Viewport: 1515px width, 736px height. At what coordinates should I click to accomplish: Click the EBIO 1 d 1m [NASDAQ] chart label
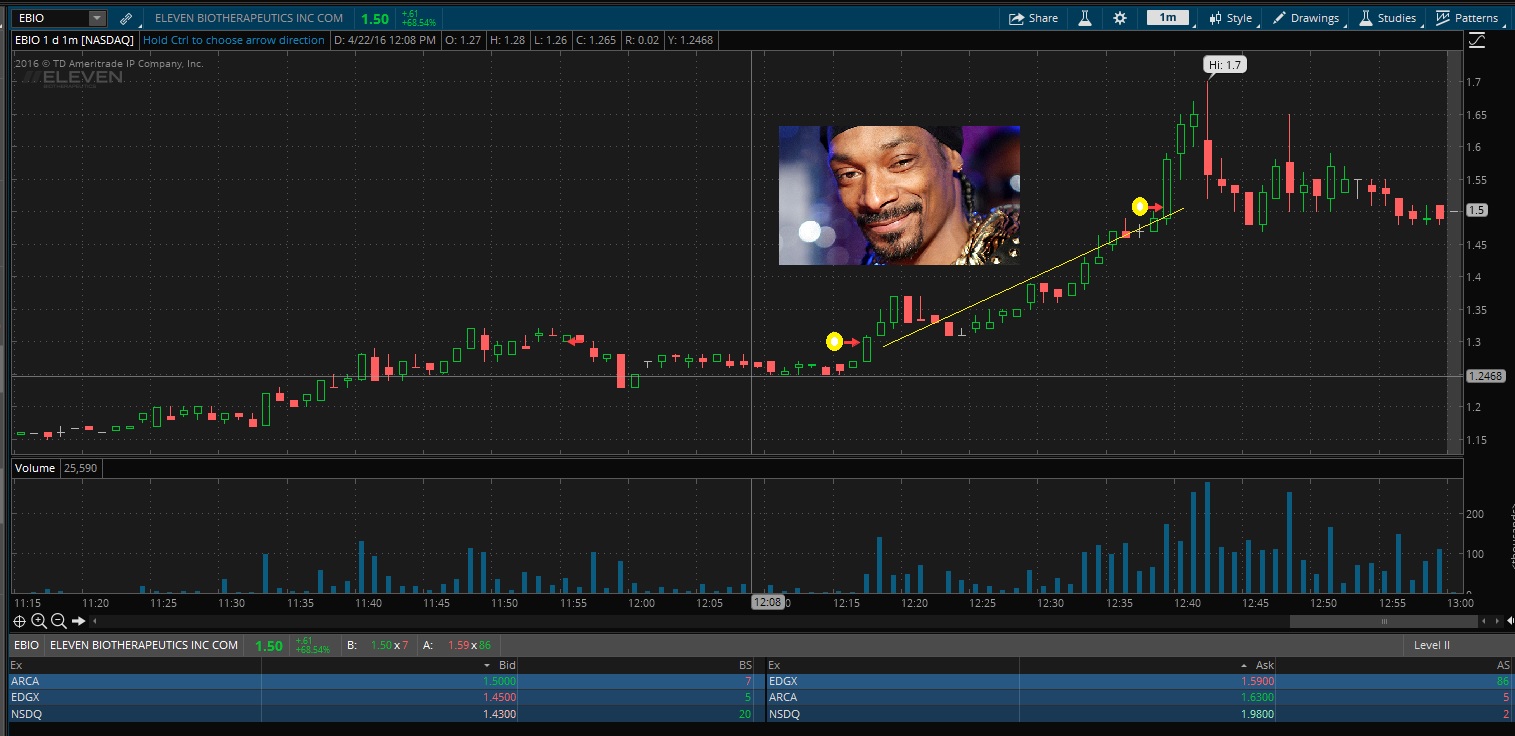pyautogui.click(x=72, y=40)
